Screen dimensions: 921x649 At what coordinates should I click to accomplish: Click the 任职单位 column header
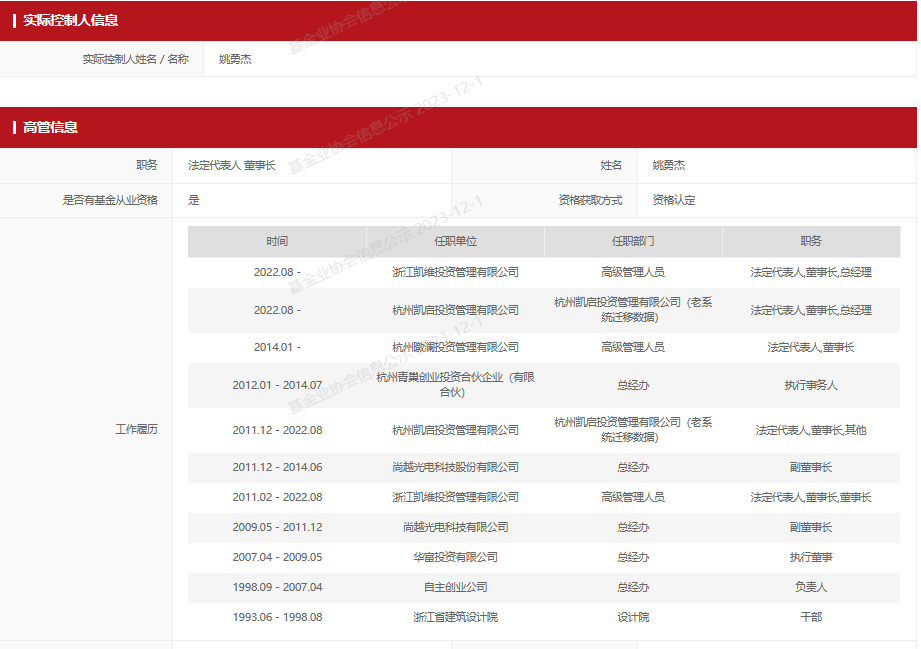coord(455,241)
